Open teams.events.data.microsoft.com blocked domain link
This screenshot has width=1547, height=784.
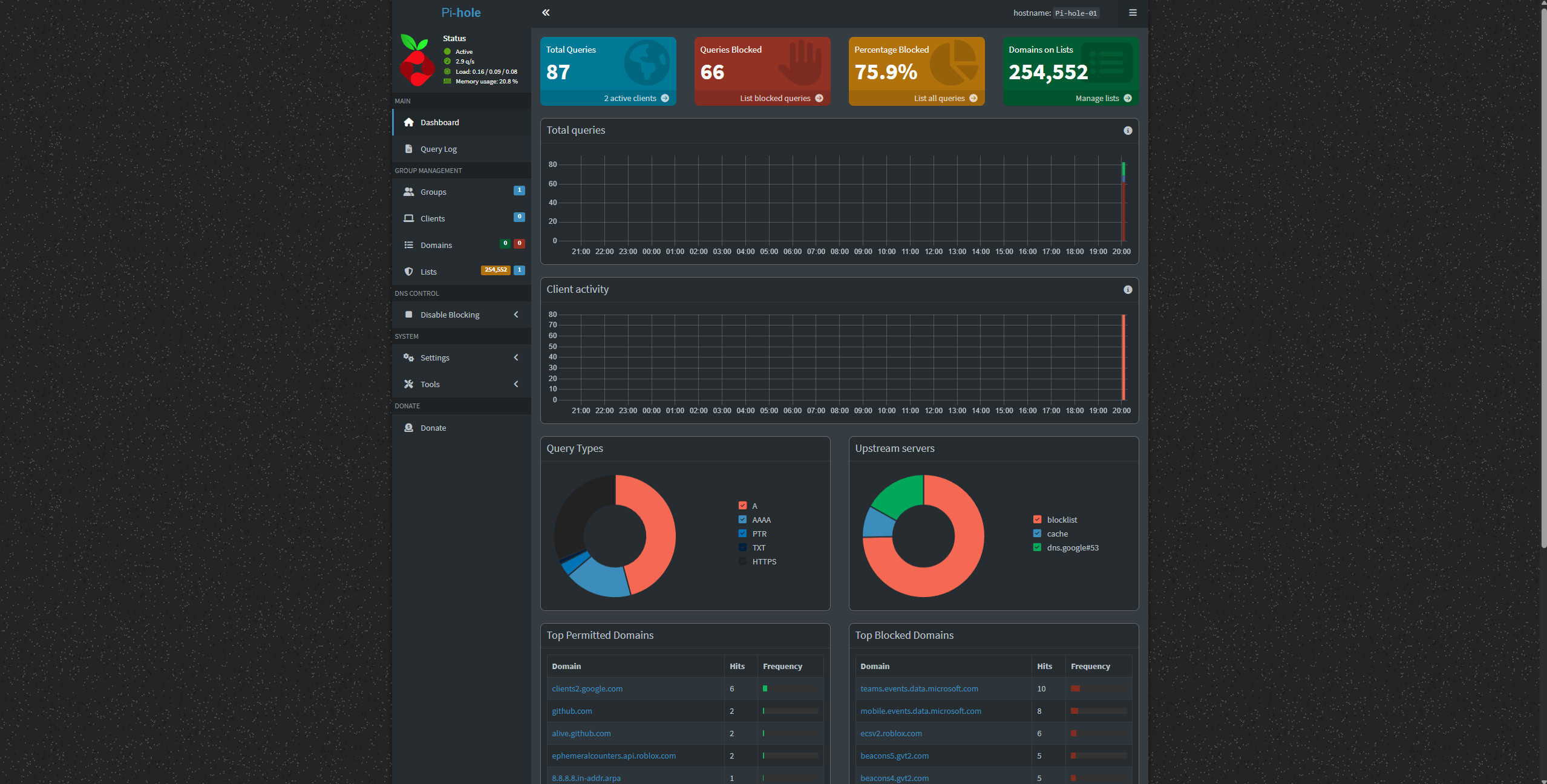point(919,688)
